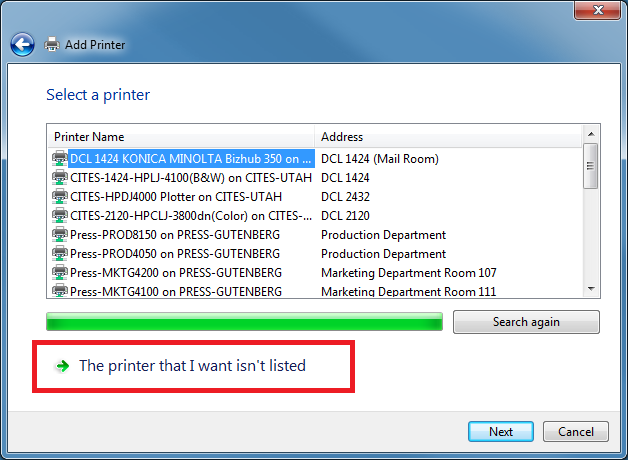The image size is (628, 460).
Task: Click the Press-MKTG4200 printer icon
Action: pos(60,273)
